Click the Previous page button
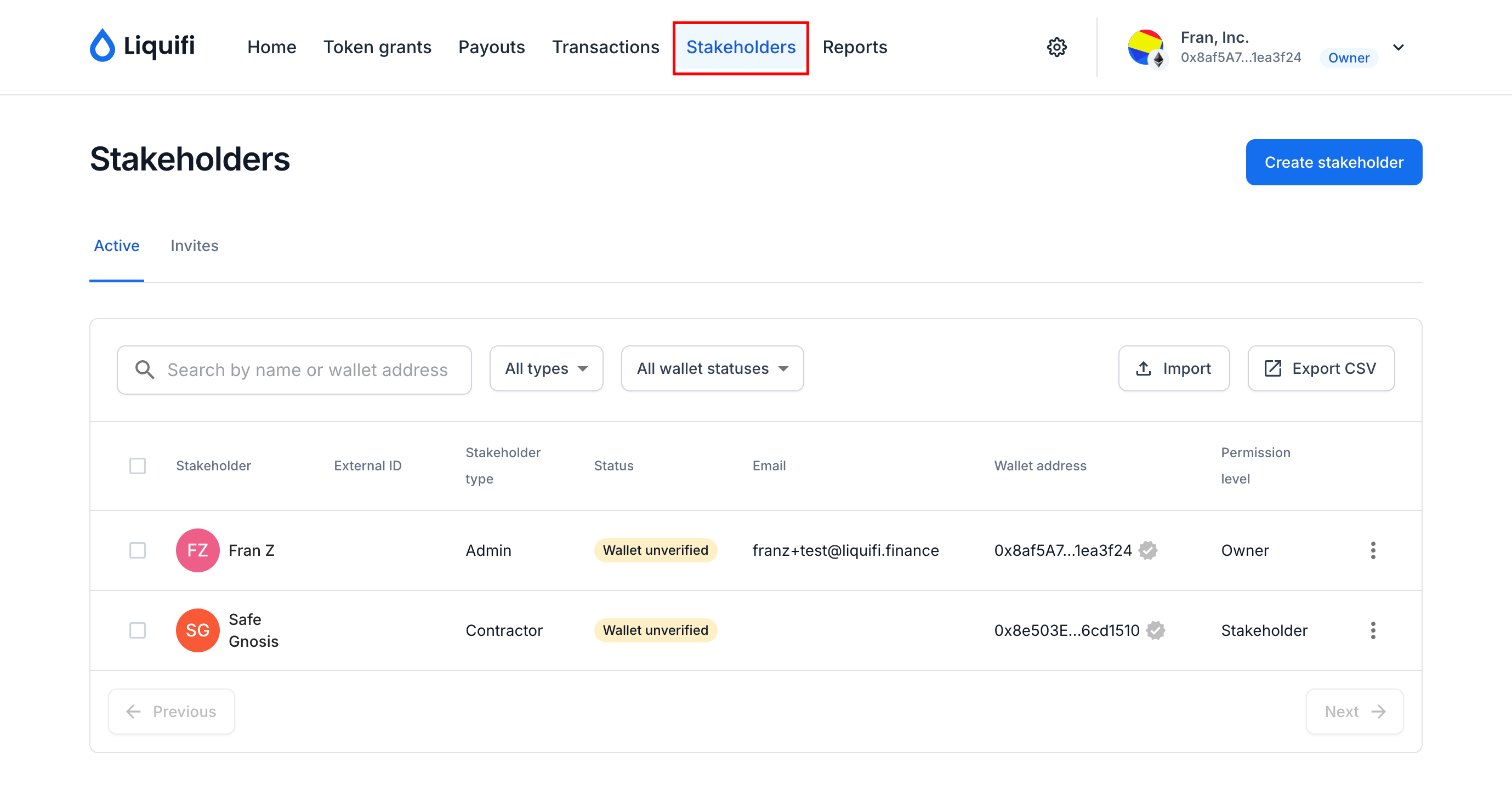Screen dimensions: 1512x785 pyautogui.click(x=172, y=712)
